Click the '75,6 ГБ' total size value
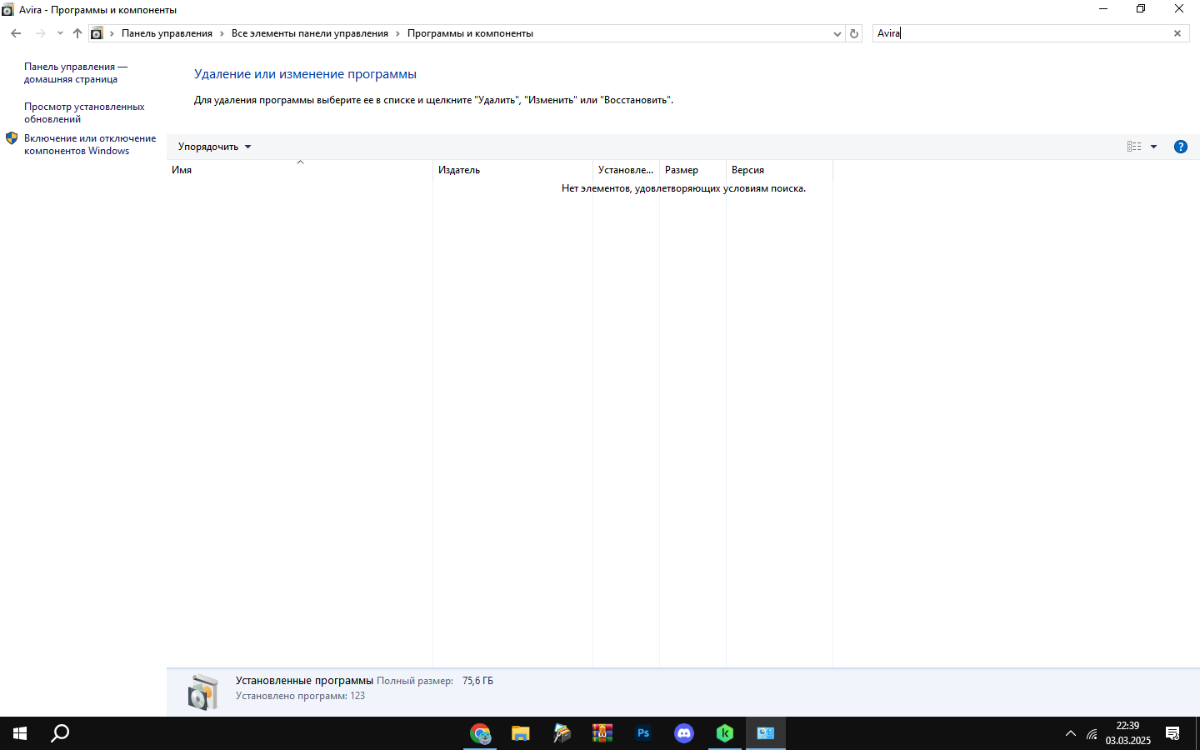This screenshot has width=1200, height=750. coord(478,681)
